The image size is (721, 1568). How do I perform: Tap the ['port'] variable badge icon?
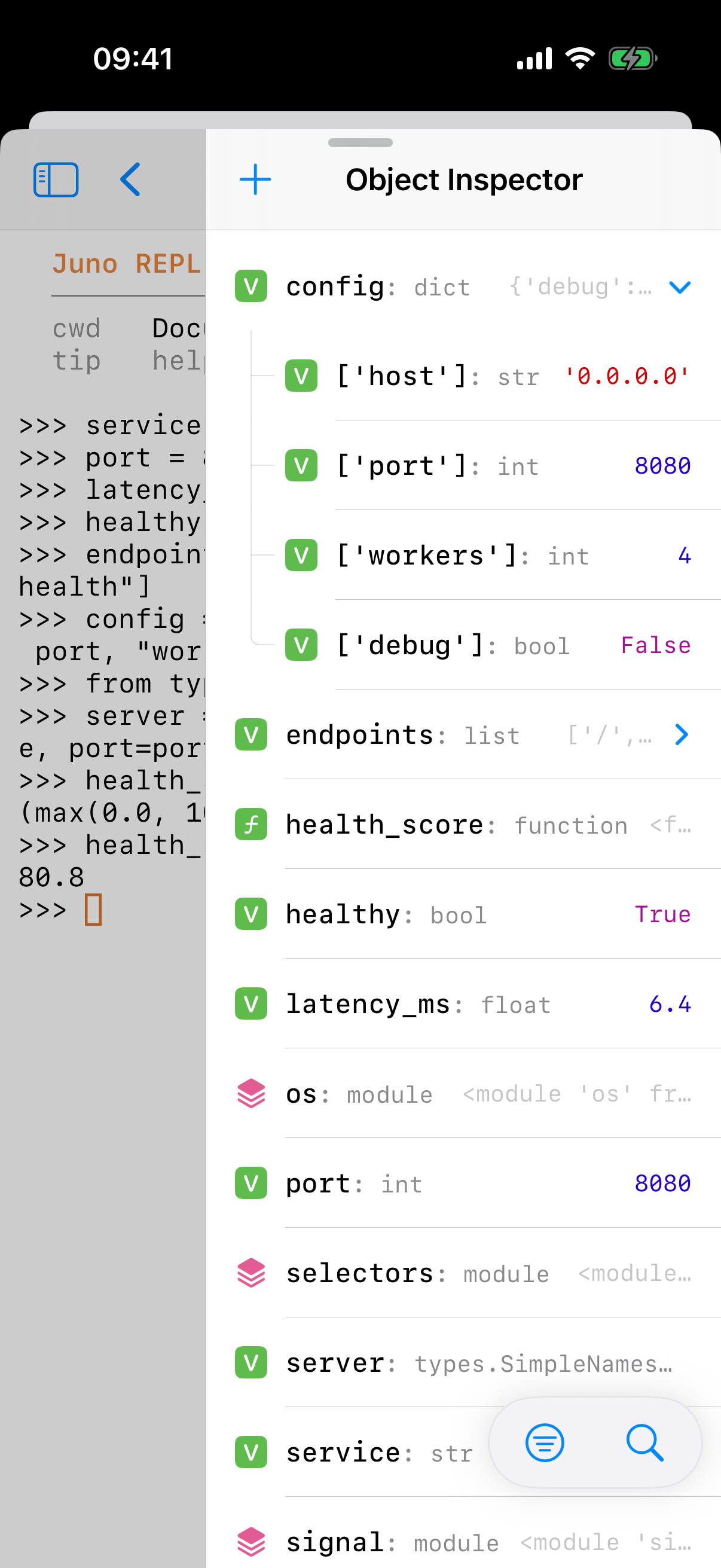click(301, 466)
